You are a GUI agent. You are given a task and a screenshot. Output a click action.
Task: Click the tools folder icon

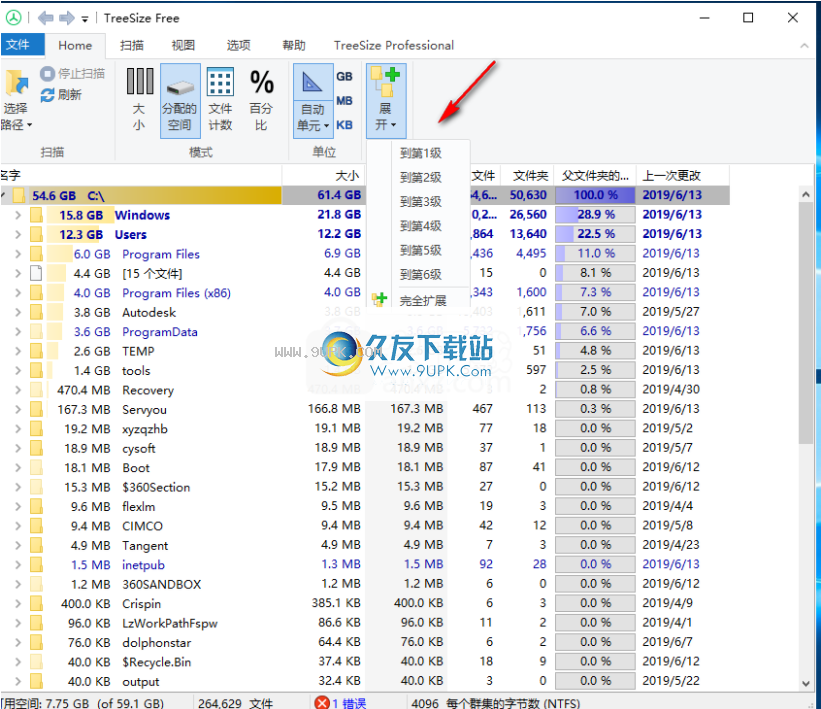(36, 370)
